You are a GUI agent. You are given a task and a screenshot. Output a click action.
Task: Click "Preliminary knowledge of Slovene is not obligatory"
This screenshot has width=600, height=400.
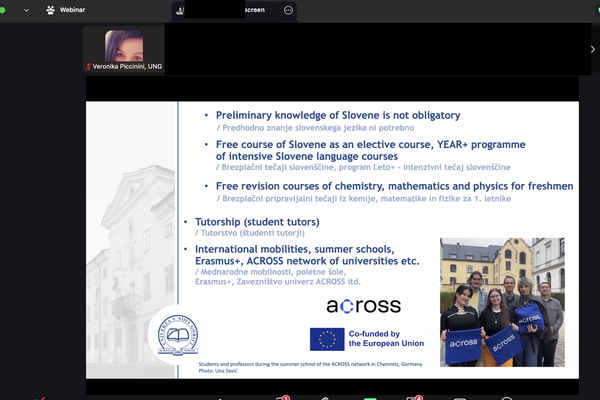[x=338, y=115]
